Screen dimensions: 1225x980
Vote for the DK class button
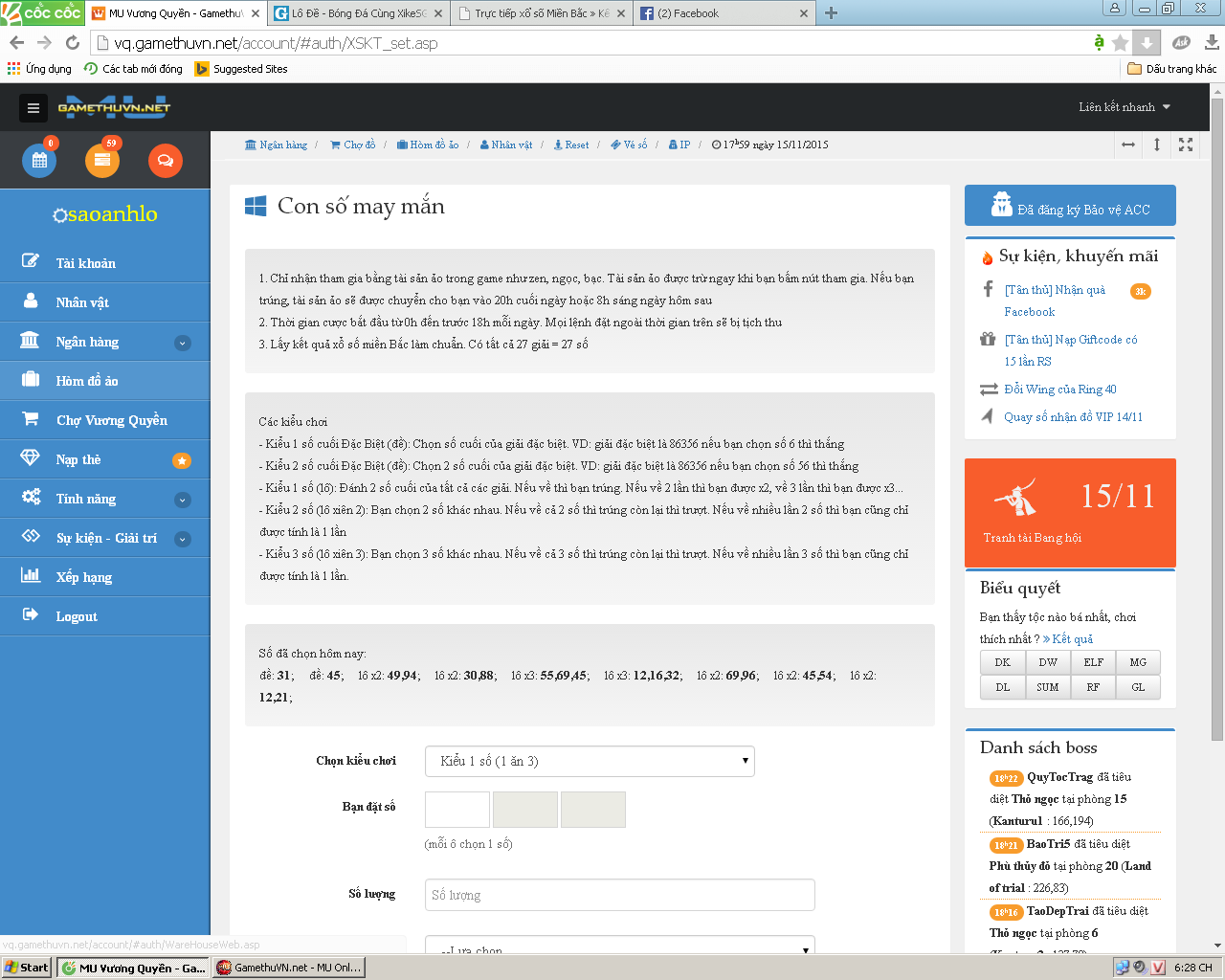[x=1002, y=662]
